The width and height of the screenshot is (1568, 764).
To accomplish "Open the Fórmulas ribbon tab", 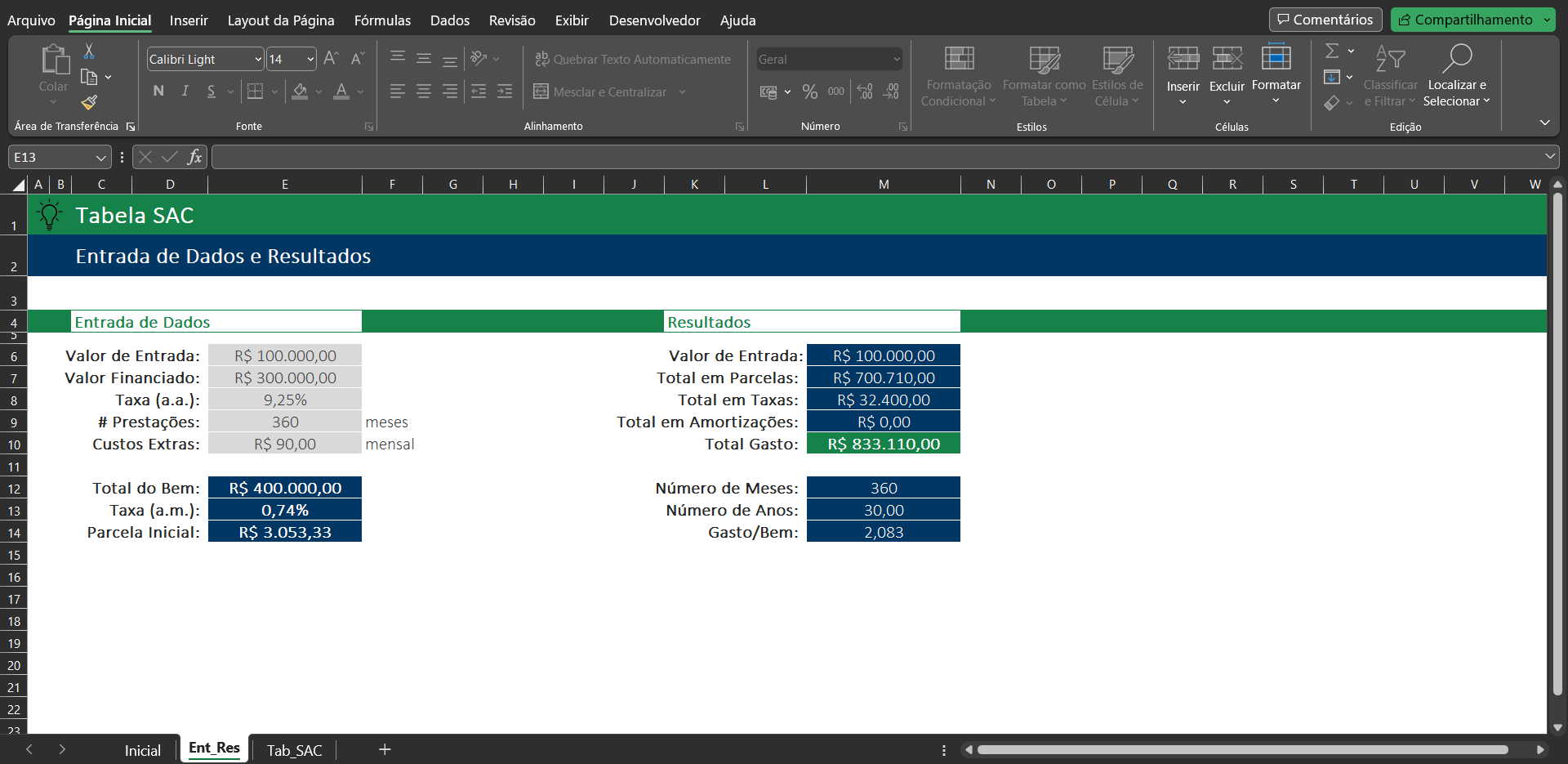I will coord(382,20).
